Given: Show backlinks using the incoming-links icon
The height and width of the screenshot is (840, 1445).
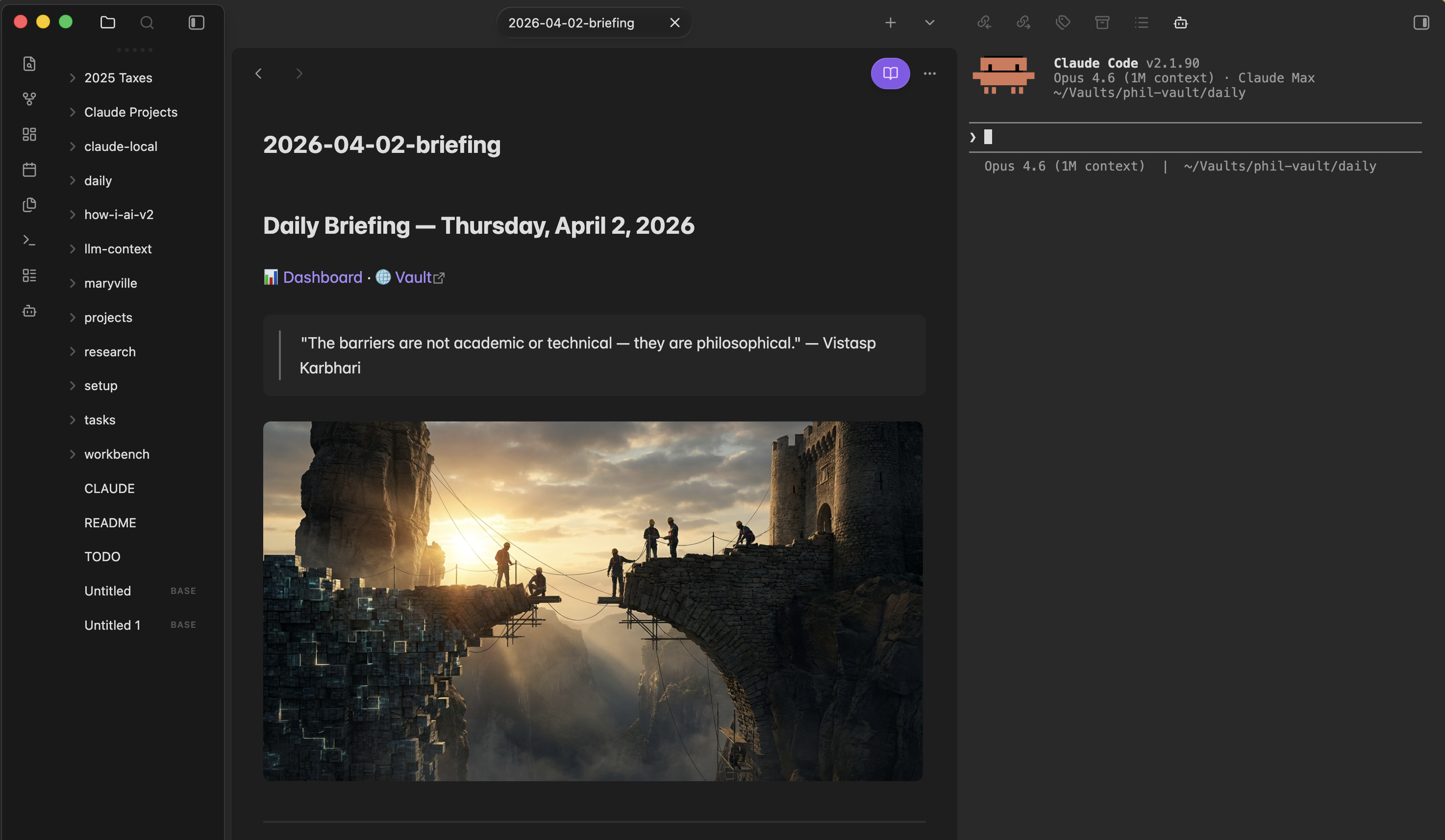Looking at the screenshot, I should [x=984, y=23].
